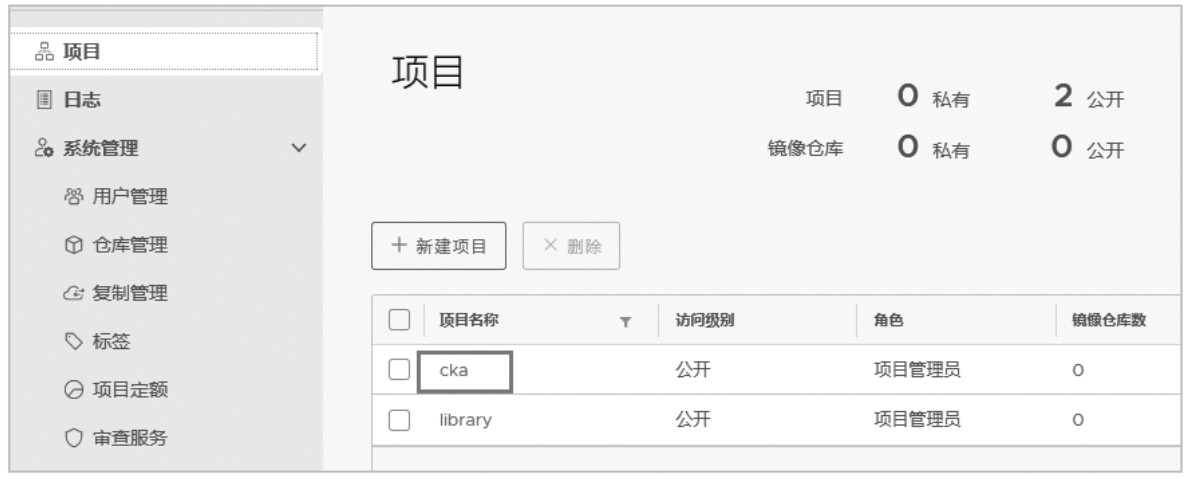Collapse the 系统管理 chevron

tap(299, 148)
